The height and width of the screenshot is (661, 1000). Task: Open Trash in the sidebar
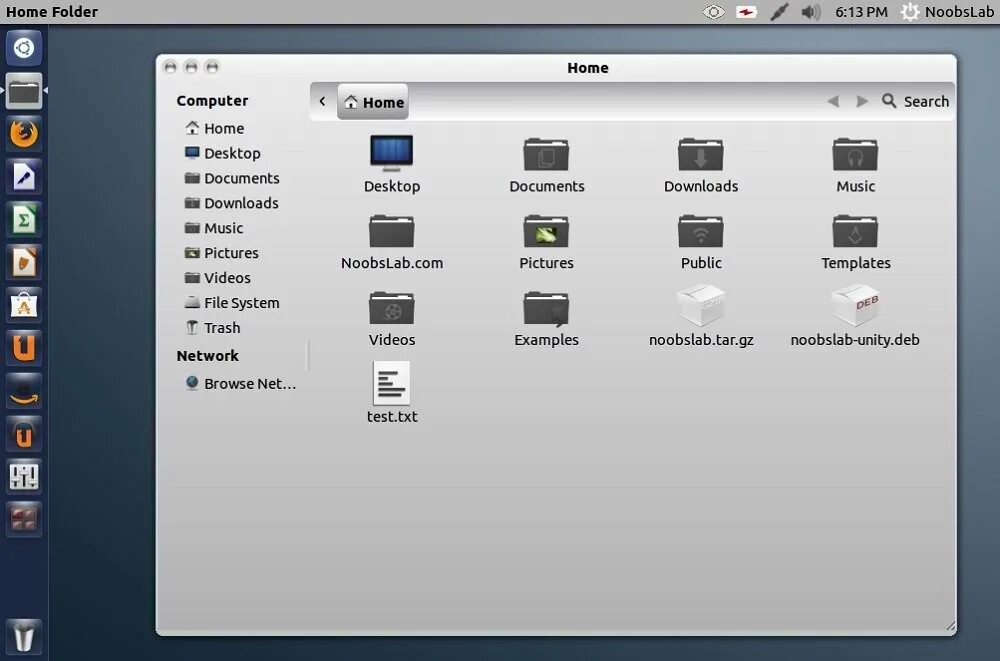point(212,327)
